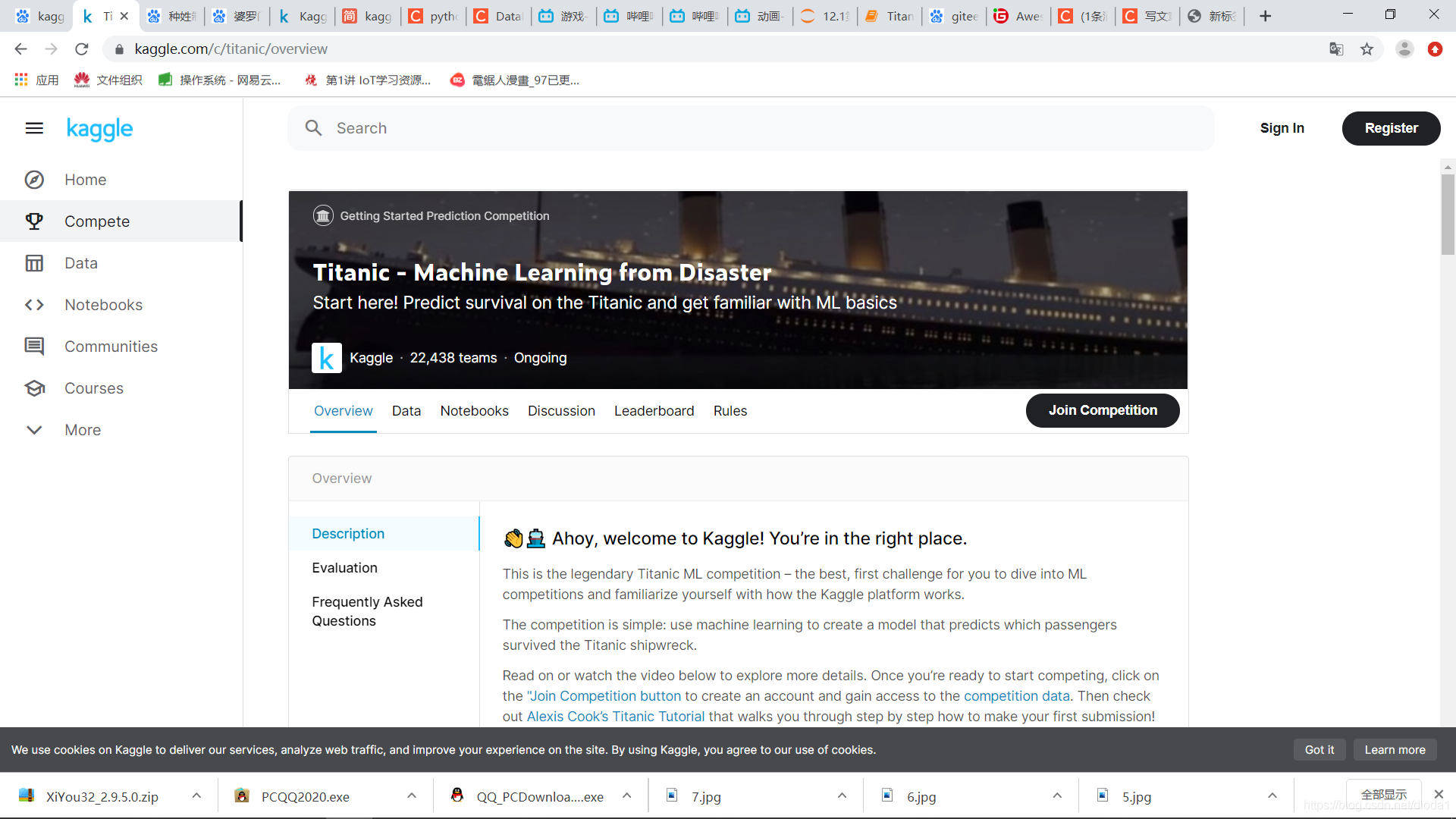Open Courses graduation cap icon
This screenshot has width=1456, height=819.
coord(34,388)
